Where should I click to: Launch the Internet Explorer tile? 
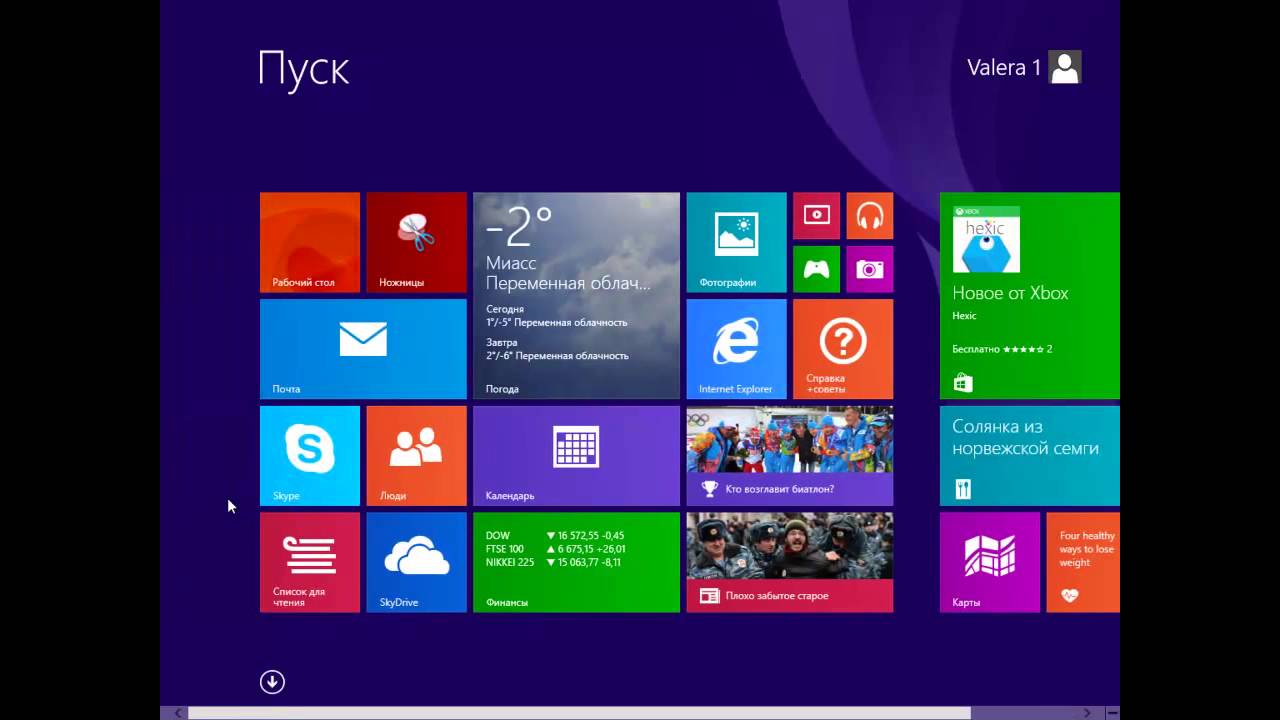coord(736,349)
